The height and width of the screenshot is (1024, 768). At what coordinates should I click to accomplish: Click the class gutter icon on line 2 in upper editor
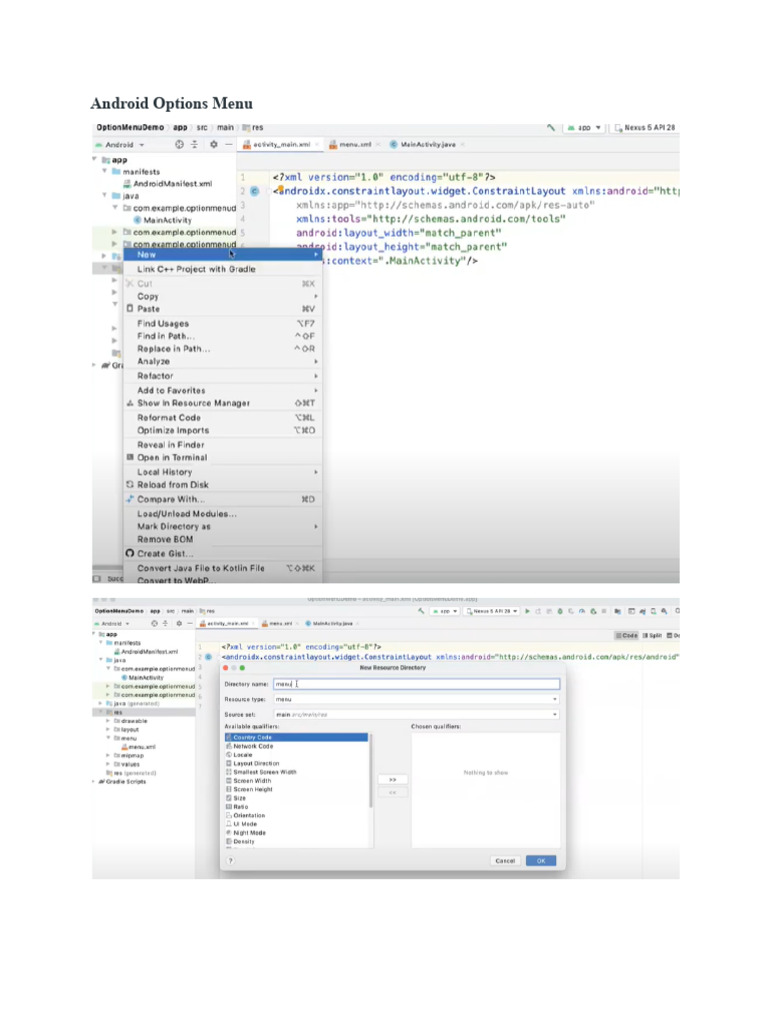coord(255,191)
